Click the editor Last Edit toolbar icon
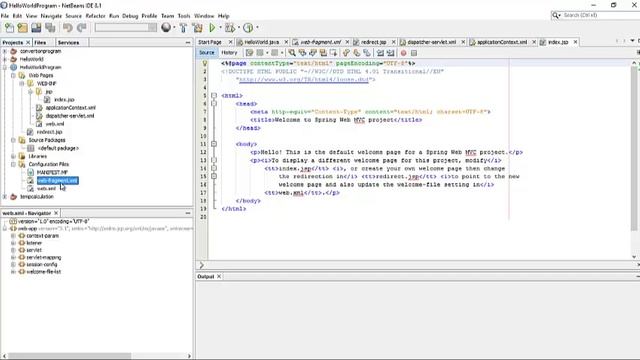The image size is (640, 360). point(249,53)
